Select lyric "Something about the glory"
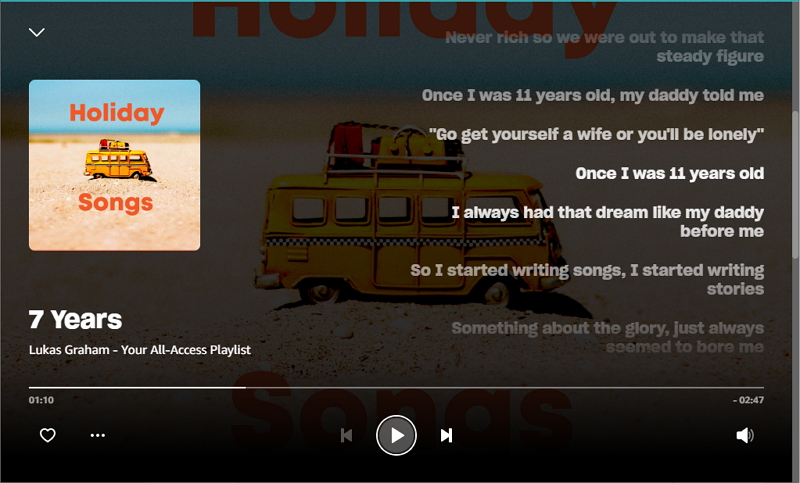This screenshot has width=800, height=483. click(x=607, y=337)
